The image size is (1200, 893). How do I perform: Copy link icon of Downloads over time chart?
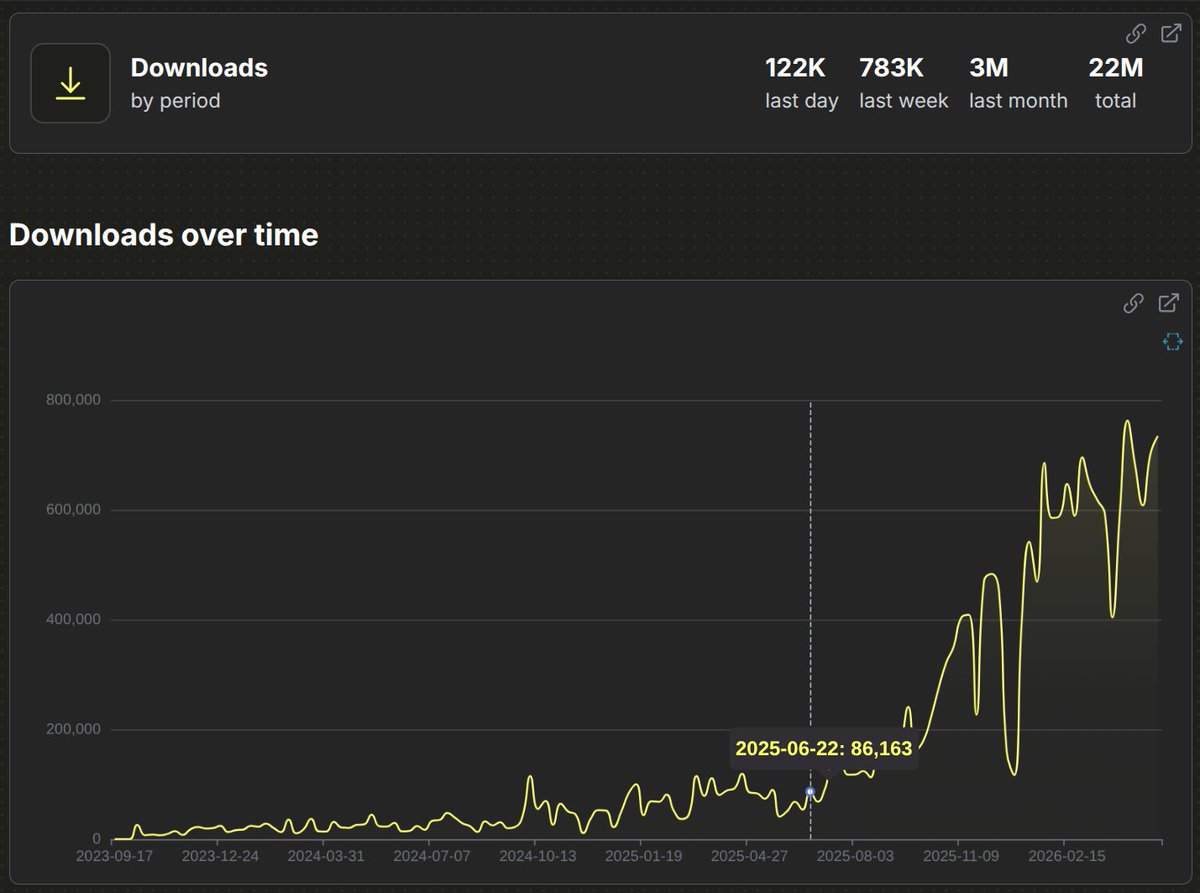[x=1133, y=303]
